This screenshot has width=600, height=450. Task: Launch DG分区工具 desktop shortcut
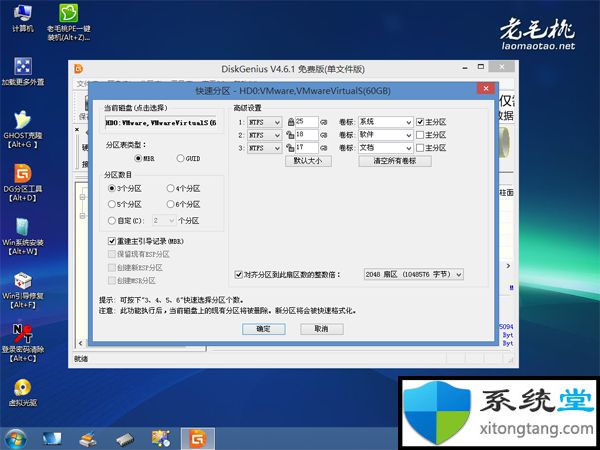23,183
